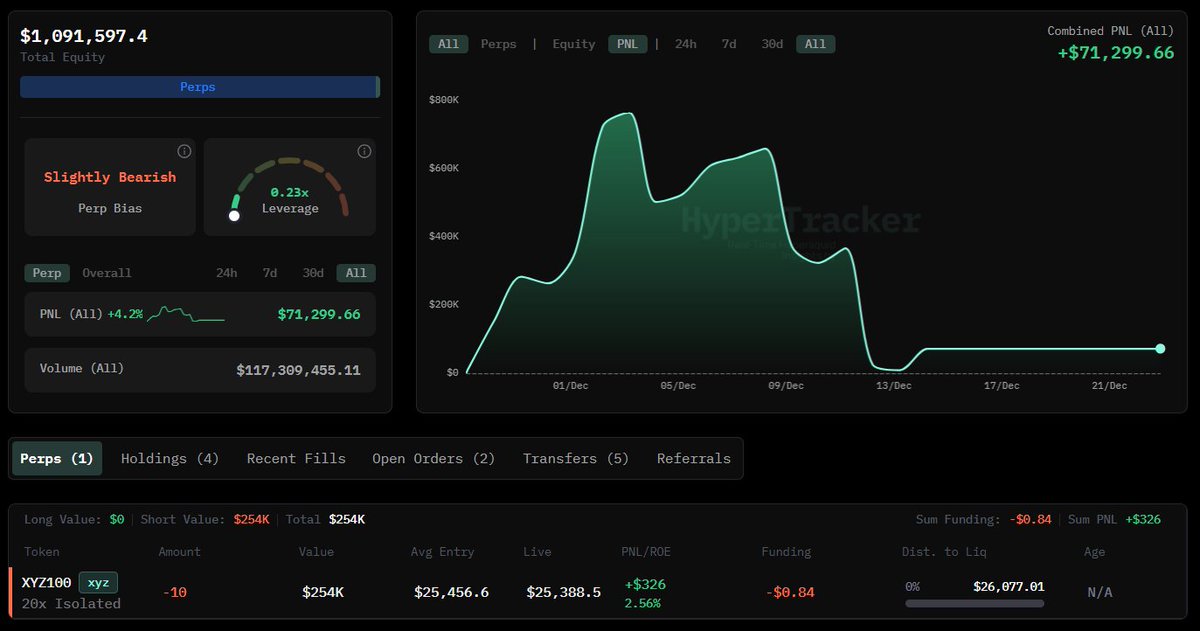Image resolution: width=1200 pixels, height=631 pixels.
Task: Open the XYZ100 token position
Action: 47,583
